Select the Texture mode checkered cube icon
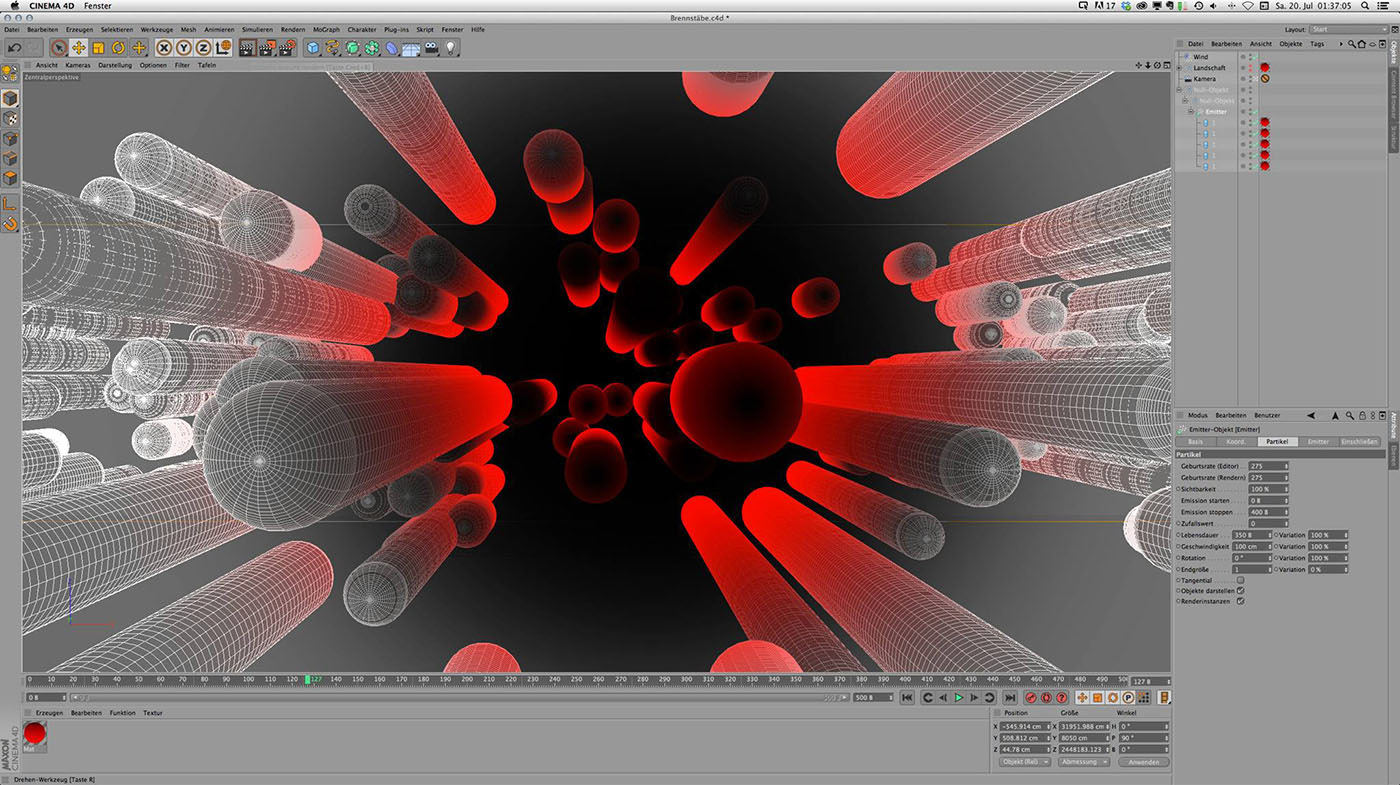Screen dimensions: 1400x785 tap(10, 118)
